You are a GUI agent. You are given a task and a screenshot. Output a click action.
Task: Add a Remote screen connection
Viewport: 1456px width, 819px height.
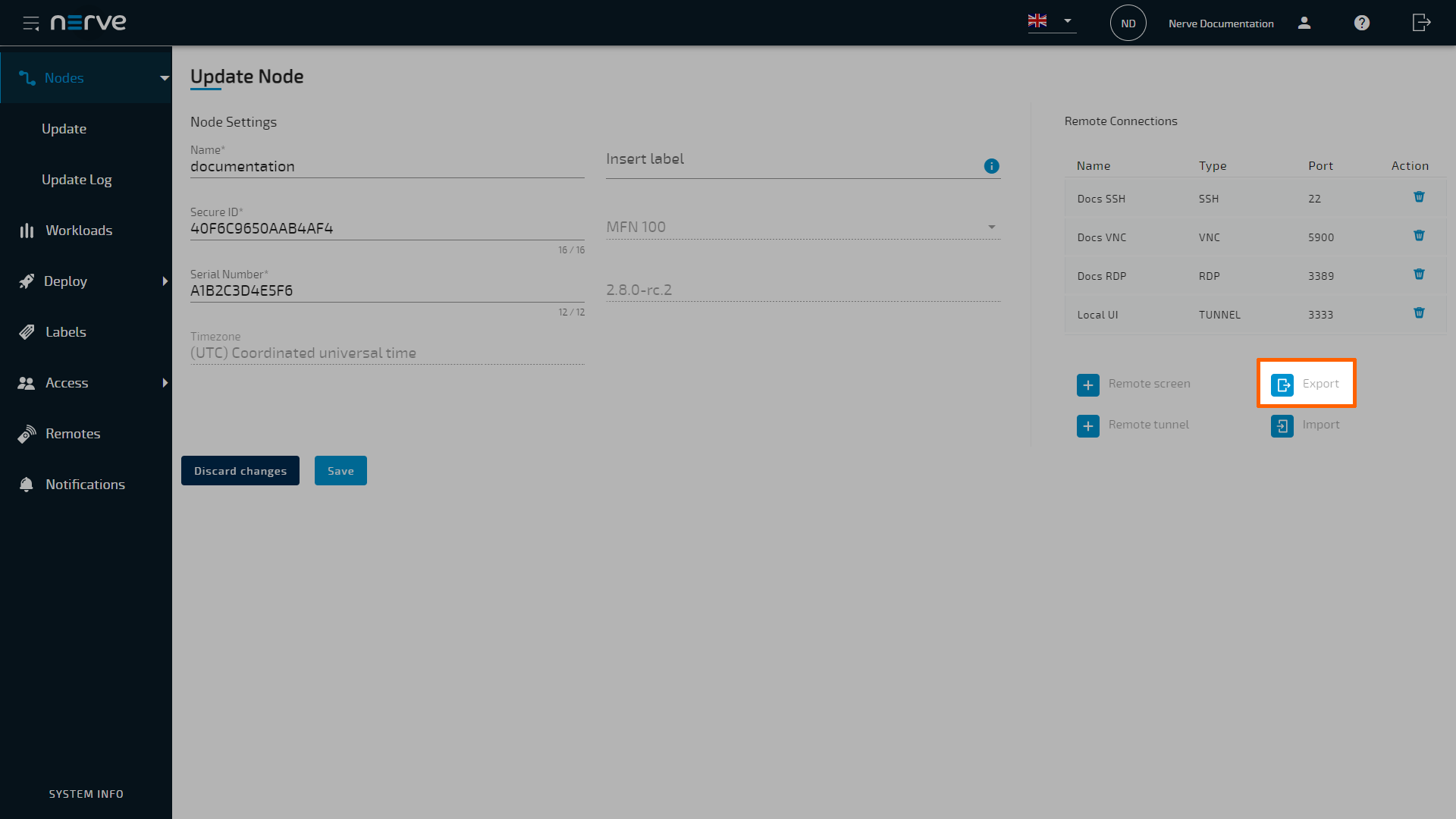coord(1088,384)
